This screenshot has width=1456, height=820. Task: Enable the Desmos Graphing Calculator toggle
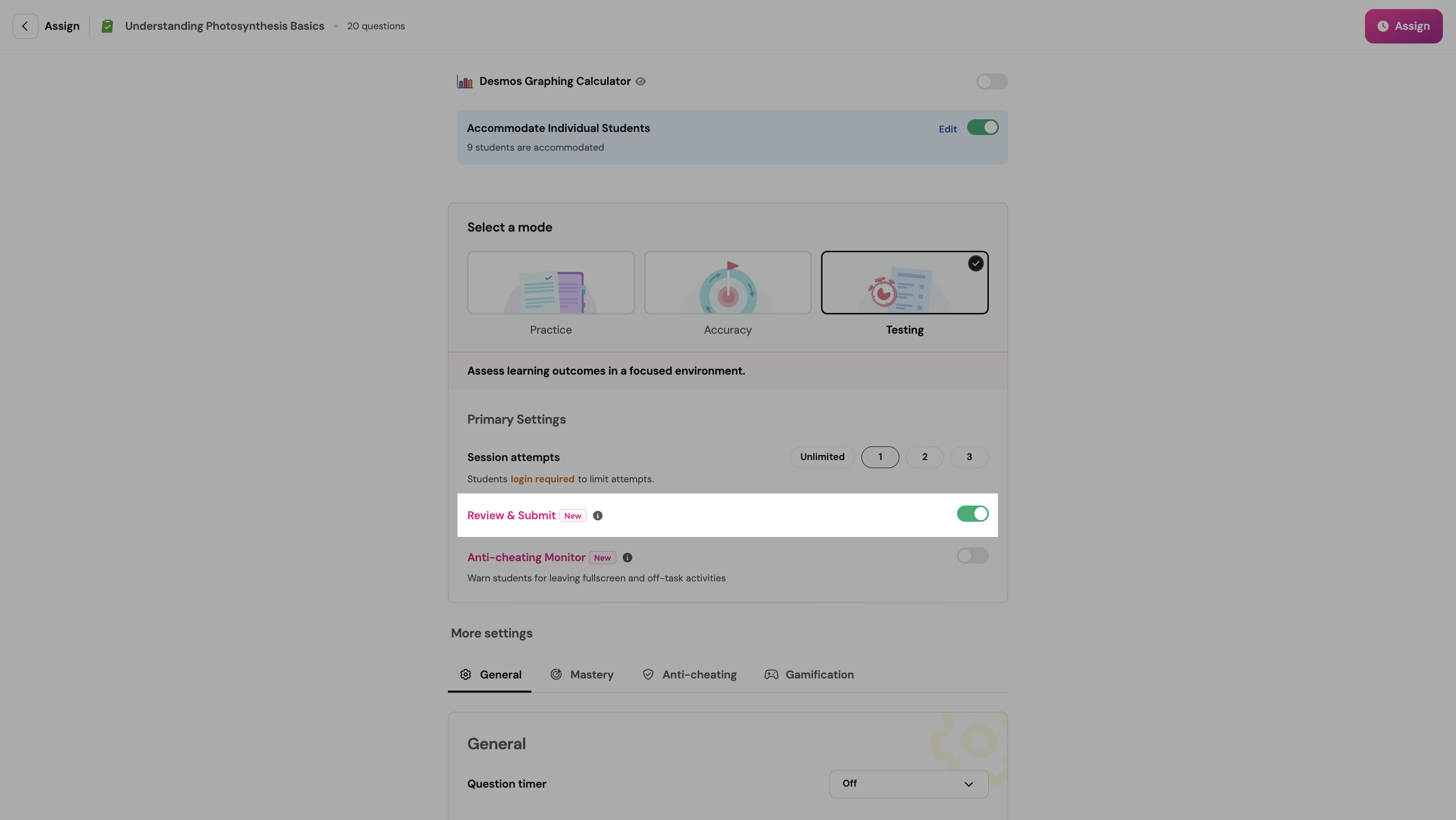pyautogui.click(x=991, y=81)
